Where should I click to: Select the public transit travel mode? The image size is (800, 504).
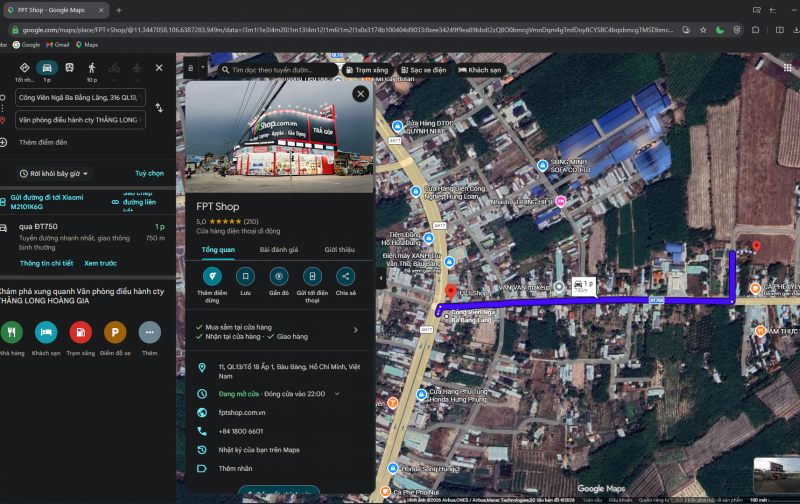[69, 68]
